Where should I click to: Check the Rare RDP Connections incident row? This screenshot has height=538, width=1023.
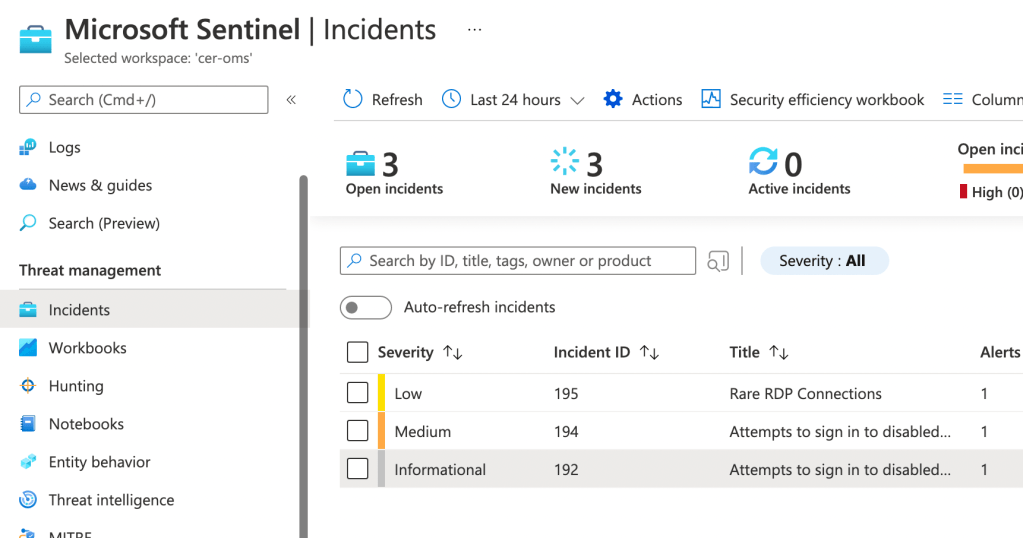pos(358,393)
